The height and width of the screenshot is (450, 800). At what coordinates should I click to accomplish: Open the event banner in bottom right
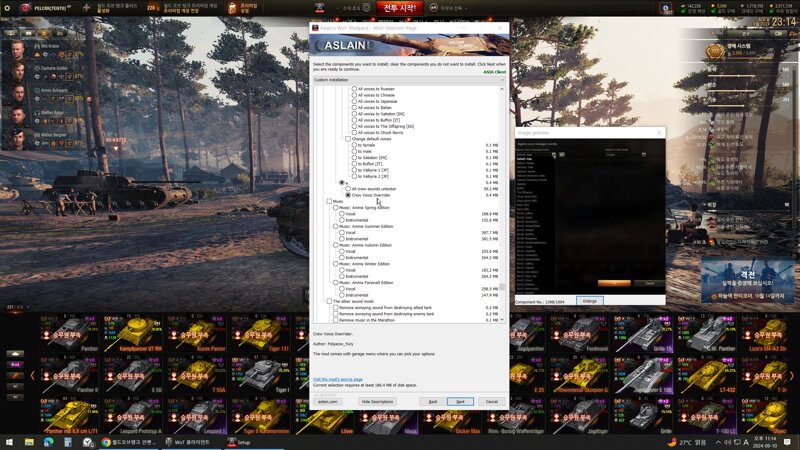(747, 281)
